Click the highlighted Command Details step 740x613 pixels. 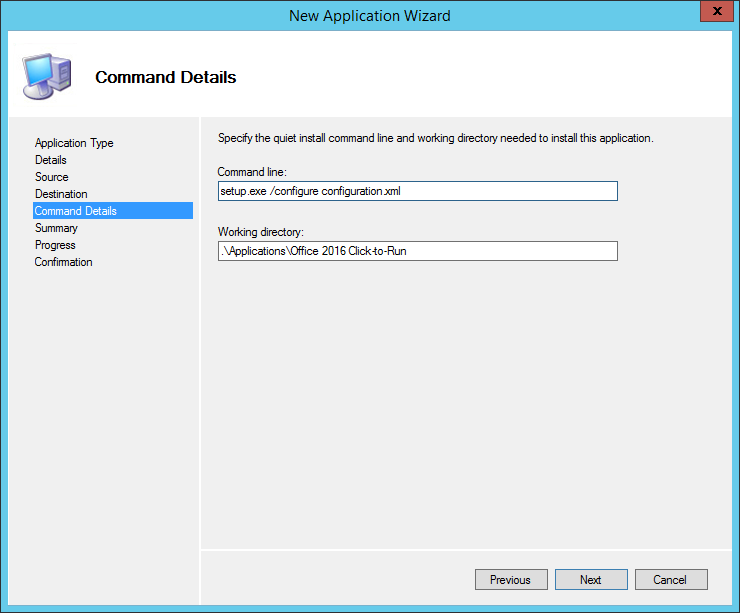pyautogui.click(x=76, y=211)
